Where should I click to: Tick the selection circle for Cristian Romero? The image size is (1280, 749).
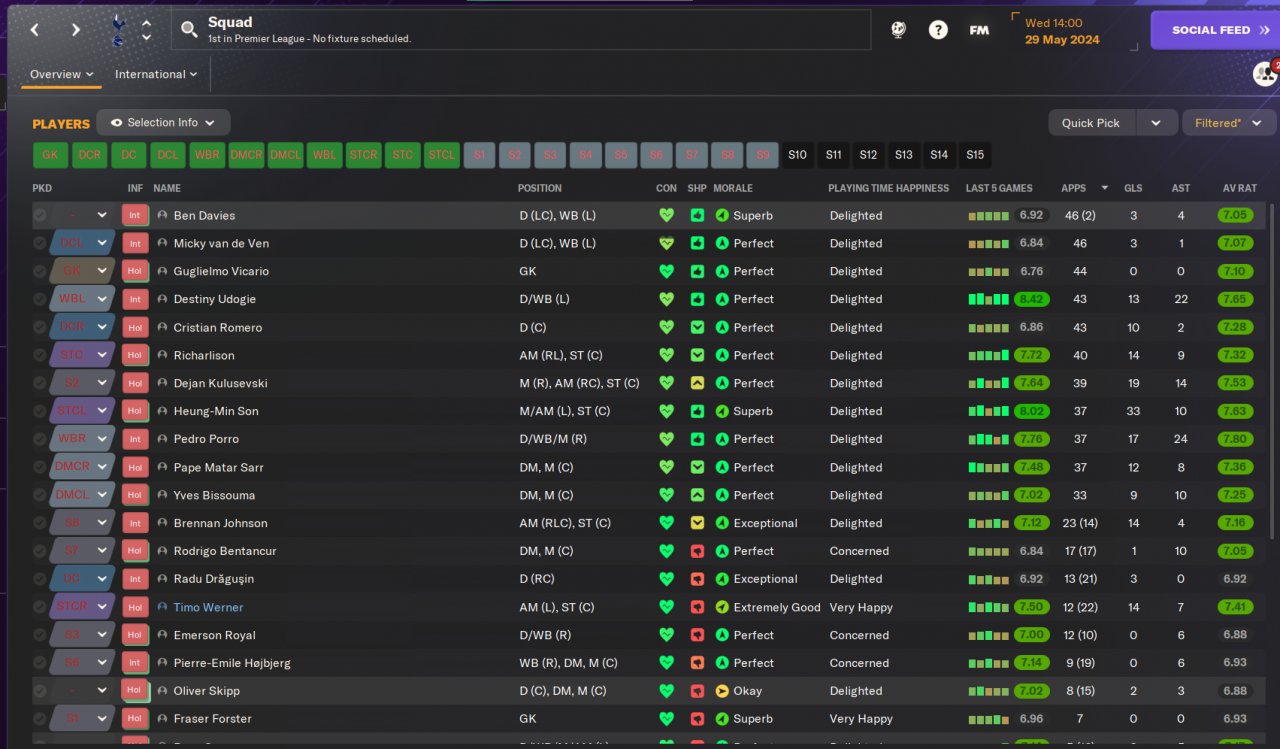coord(40,327)
